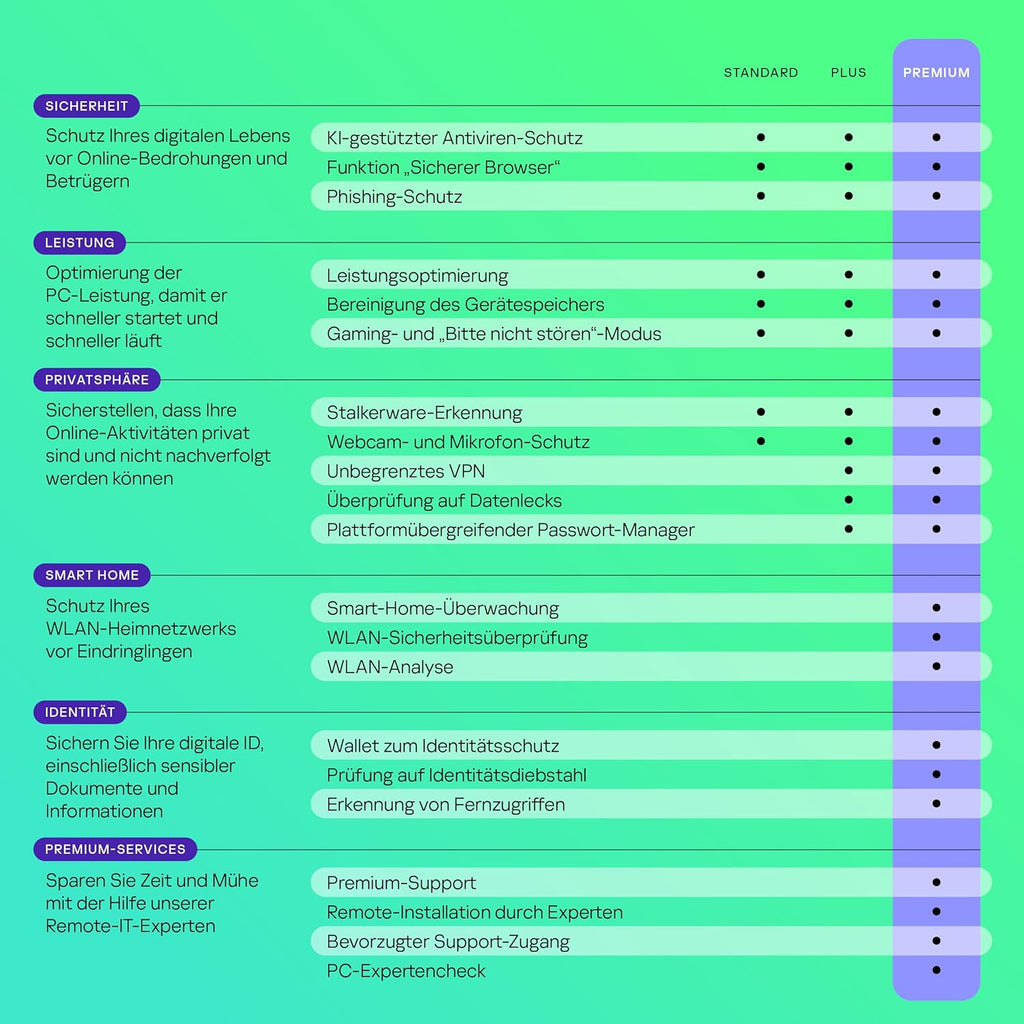
Task: Click the WLAN-Analyse feature label
Action: (x=390, y=667)
